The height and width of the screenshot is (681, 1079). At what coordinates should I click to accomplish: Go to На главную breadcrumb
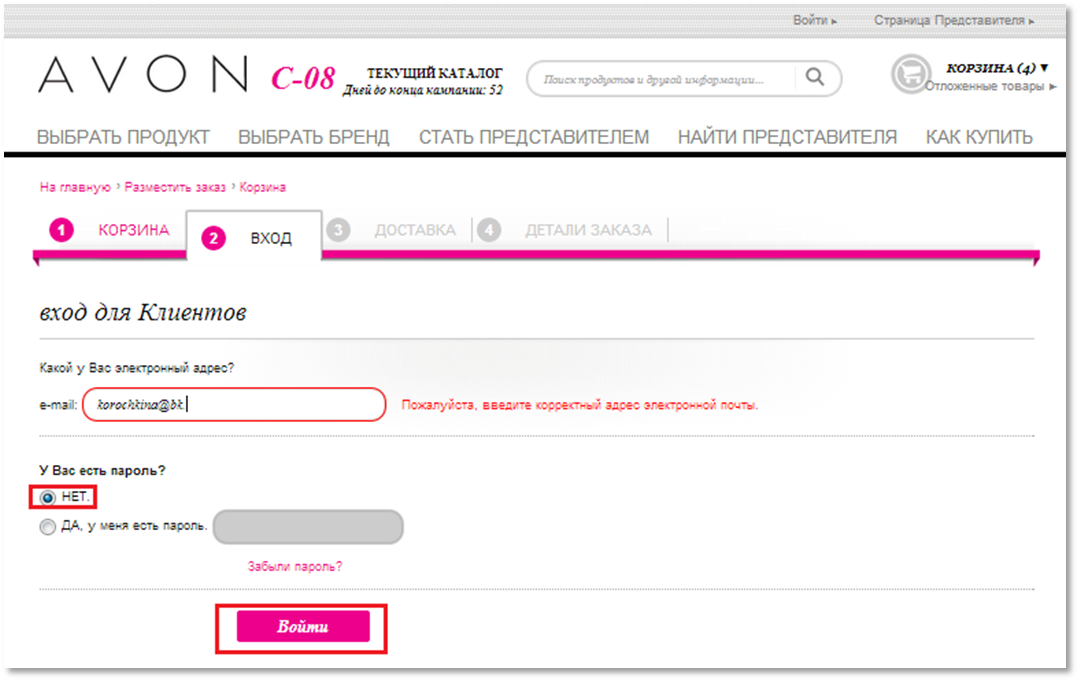click(x=75, y=187)
